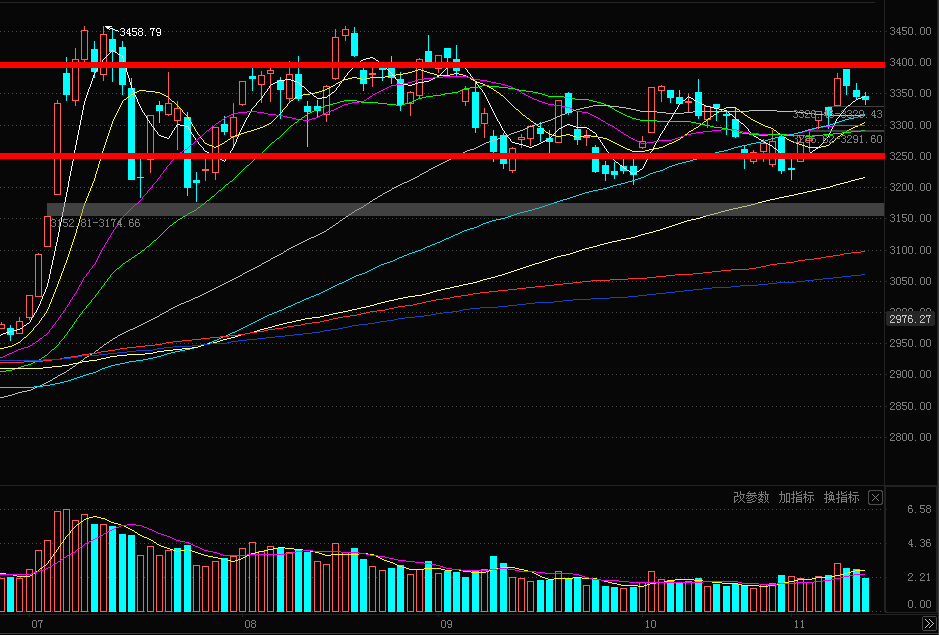Close the volume indicator panel
The height and width of the screenshot is (635, 939).
pos(876,497)
